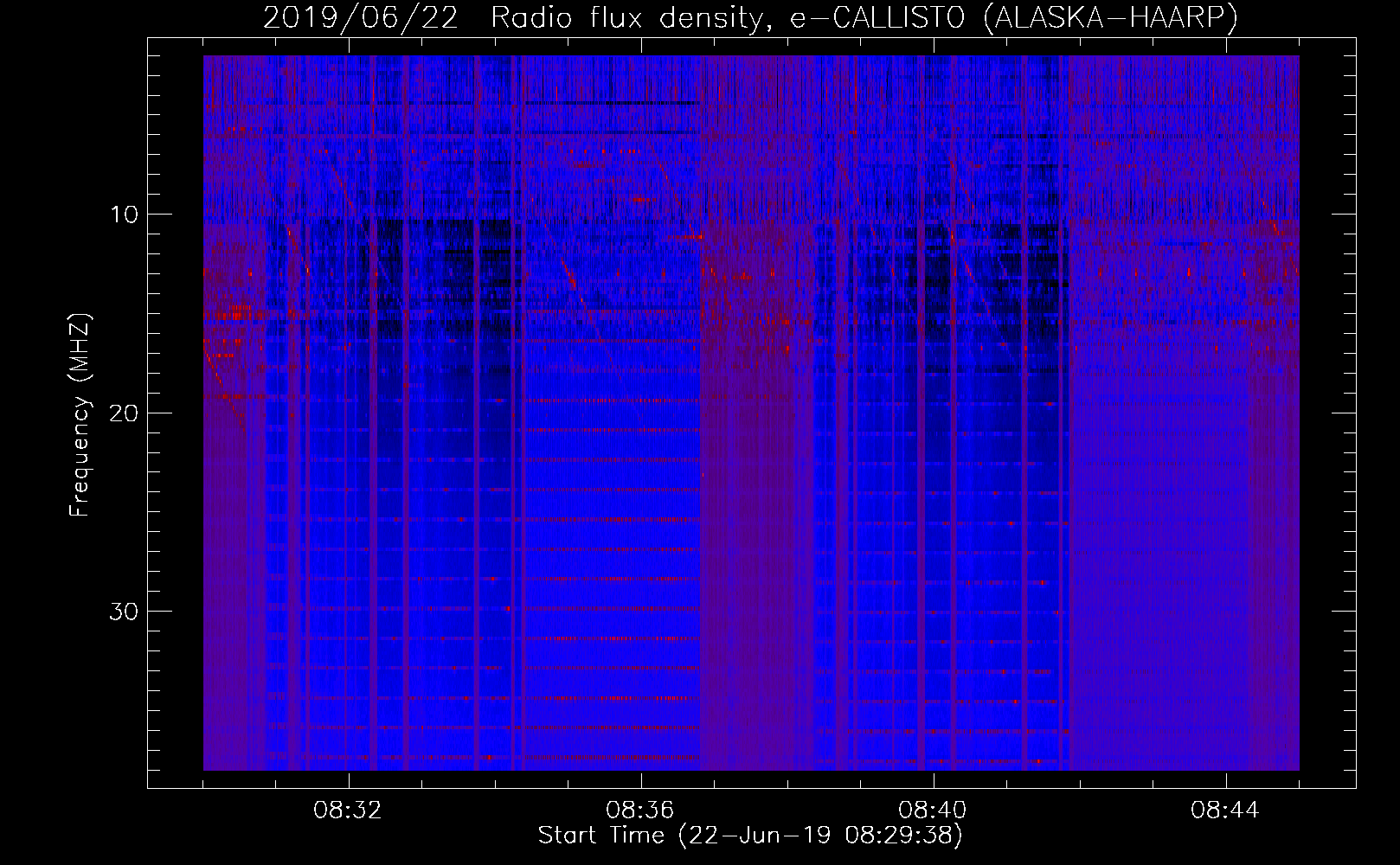Click the 08:44 time tick label
Viewport: 1400px width, 865px height.
pyautogui.click(x=1225, y=811)
